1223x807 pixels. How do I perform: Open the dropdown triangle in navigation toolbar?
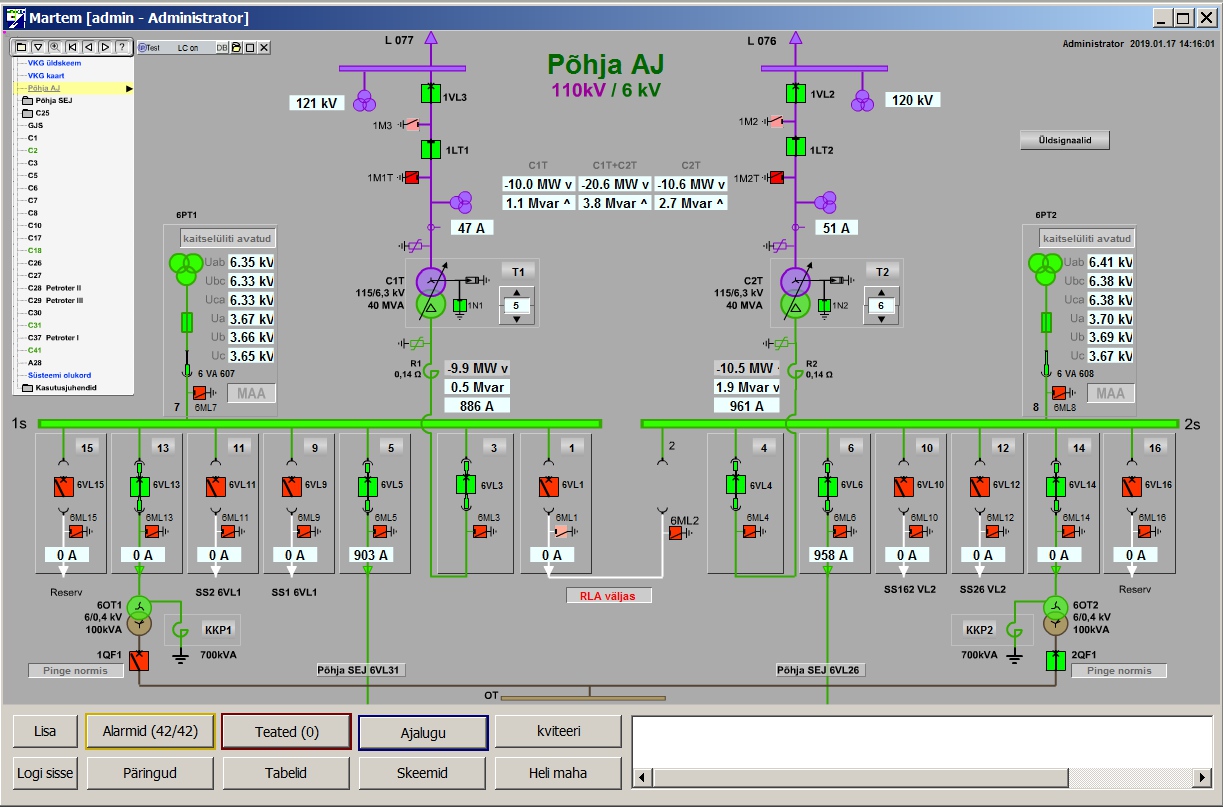point(37,47)
